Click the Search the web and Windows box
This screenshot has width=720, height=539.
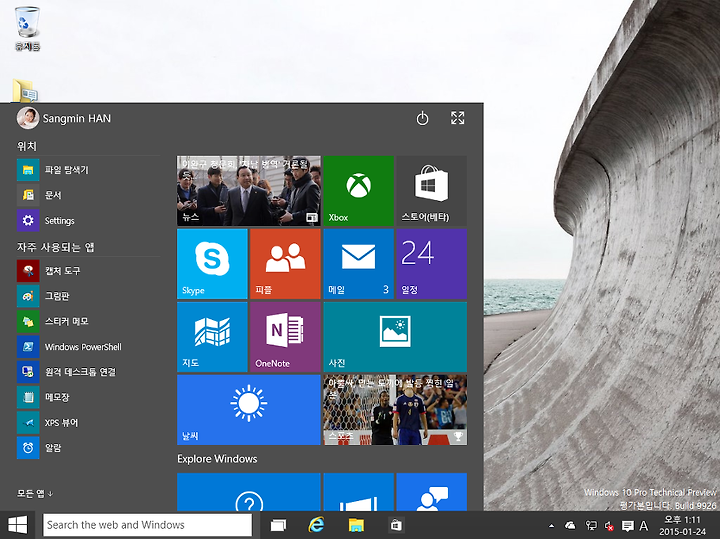tap(147, 525)
